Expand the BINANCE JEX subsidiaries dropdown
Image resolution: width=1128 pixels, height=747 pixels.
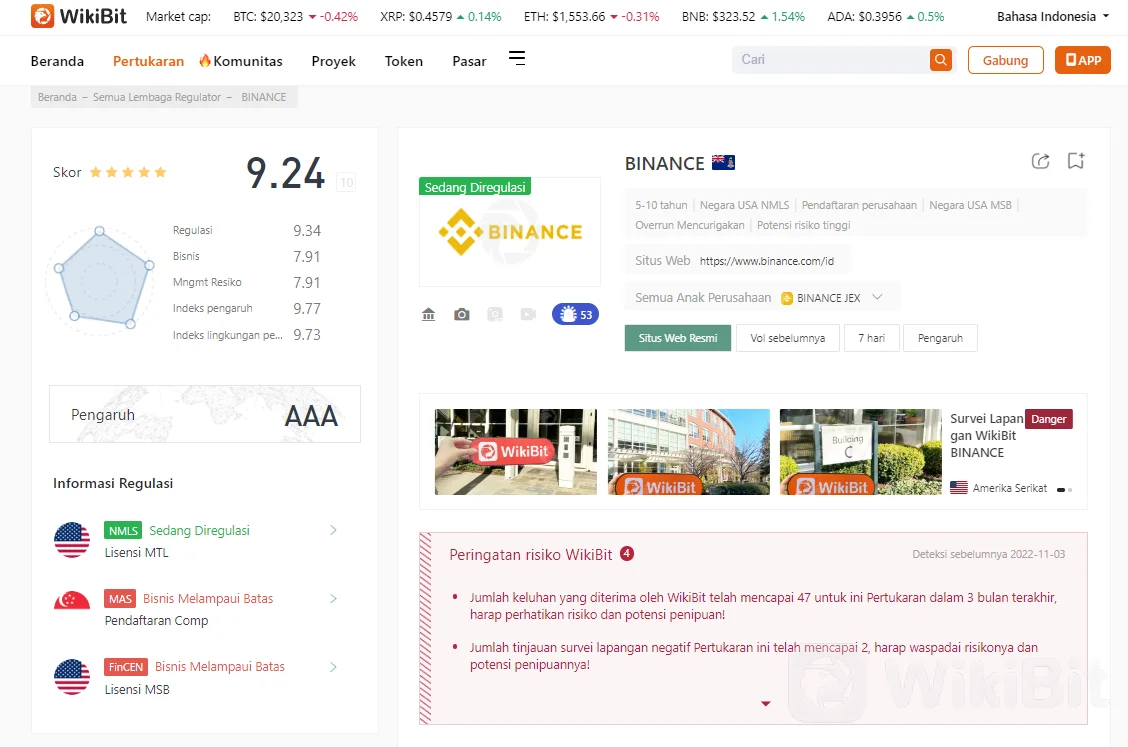[877, 297]
